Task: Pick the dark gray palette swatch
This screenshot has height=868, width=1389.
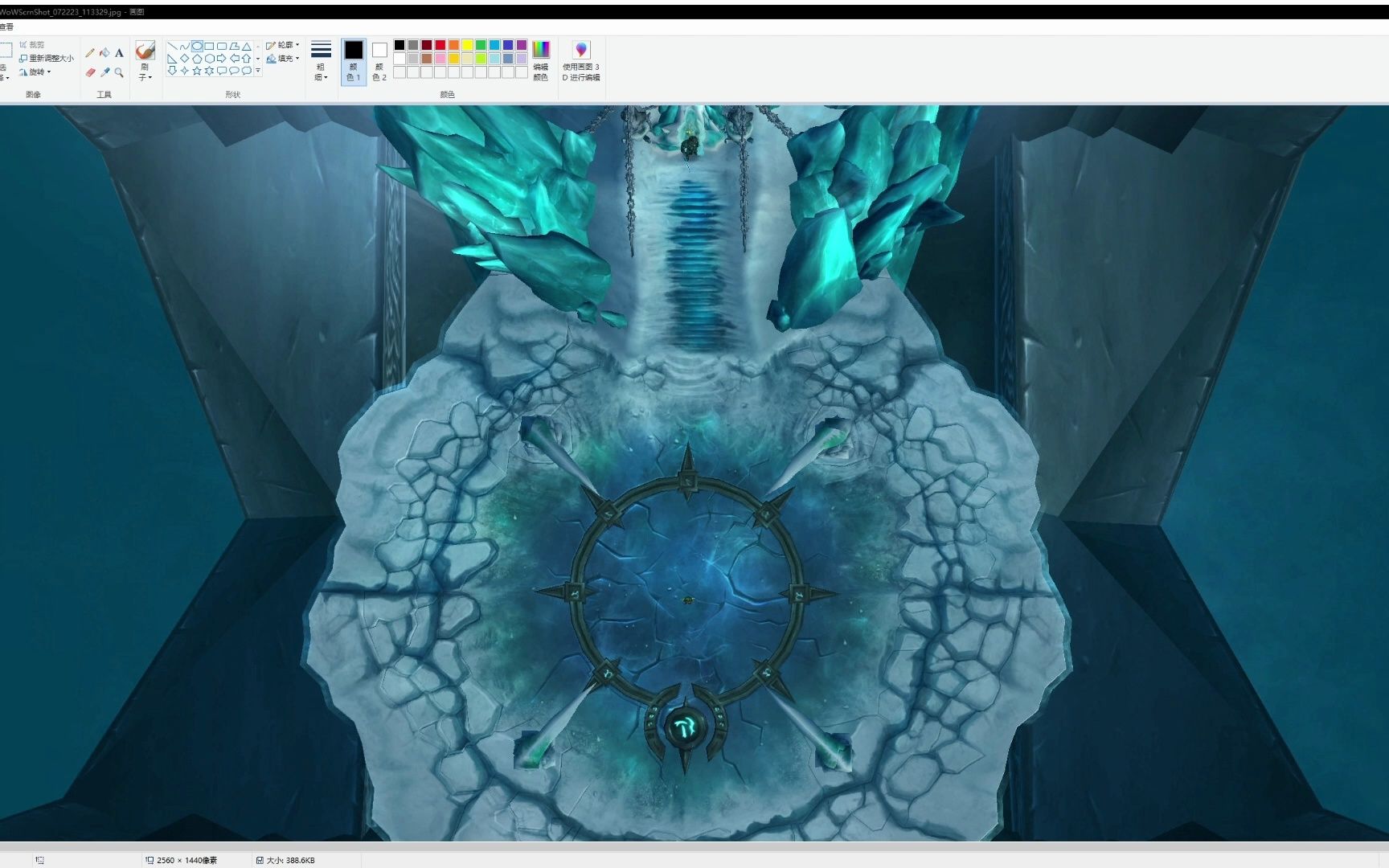Action: [x=413, y=45]
